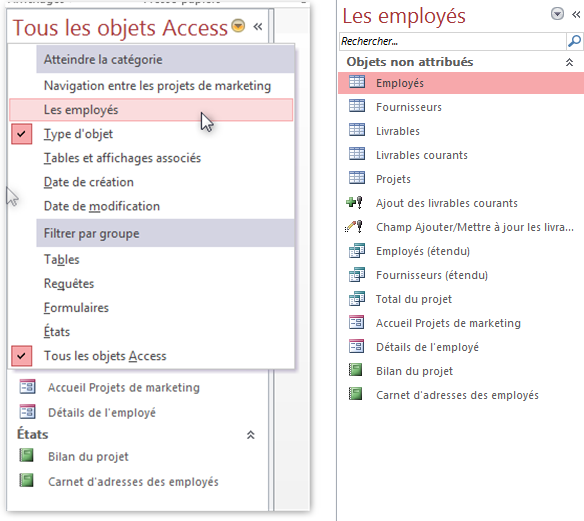584x521 pixels.
Task: Select the Projets table icon
Action: click(x=357, y=178)
